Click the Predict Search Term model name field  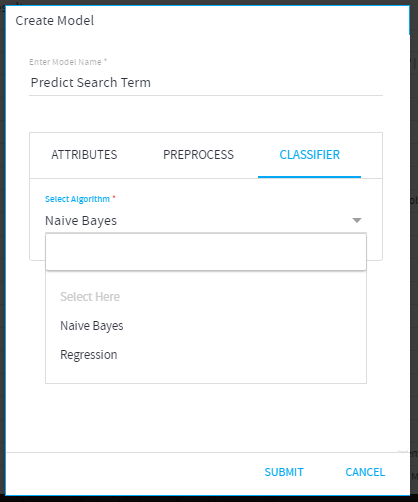pyautogui.click(x=206, y=83)
